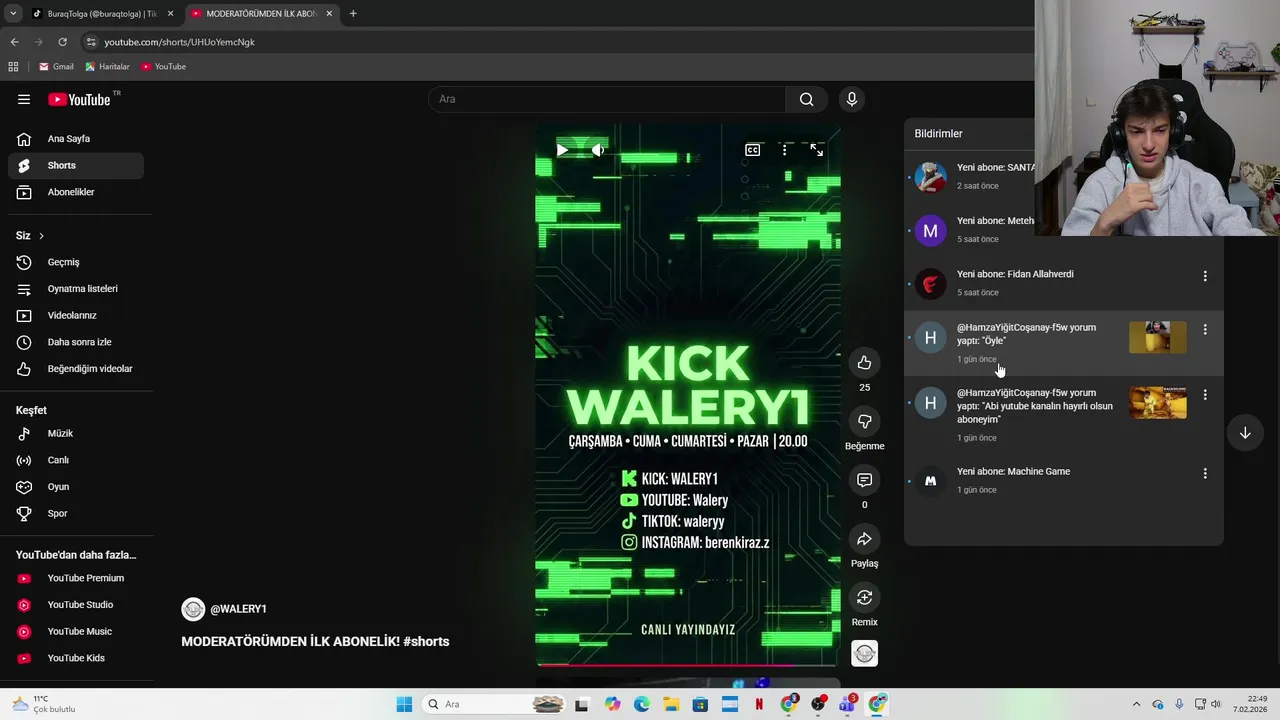Screen dimensions: 1280x720
Task: Open Beğendiğim videolar
Action: pos(76,369)
